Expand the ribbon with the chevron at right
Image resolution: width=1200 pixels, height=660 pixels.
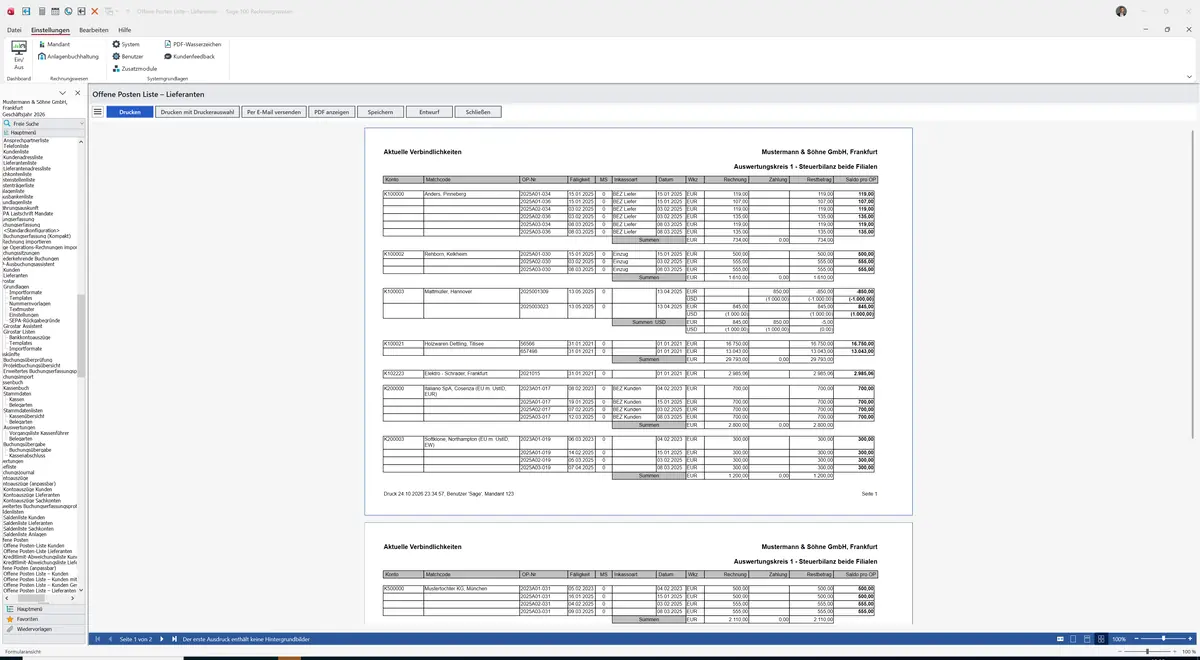(x=1189, y=76)
